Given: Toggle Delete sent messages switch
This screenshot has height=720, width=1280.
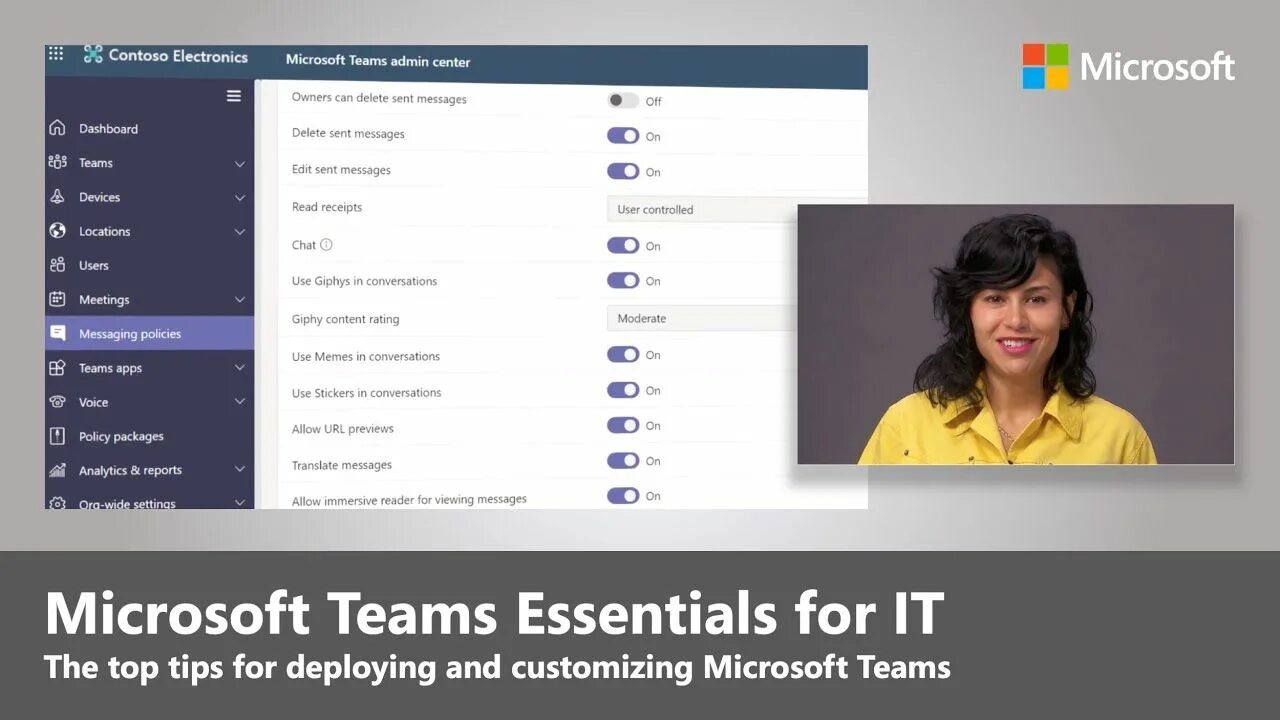Looking at the screenshot, I should pos(623,135).
